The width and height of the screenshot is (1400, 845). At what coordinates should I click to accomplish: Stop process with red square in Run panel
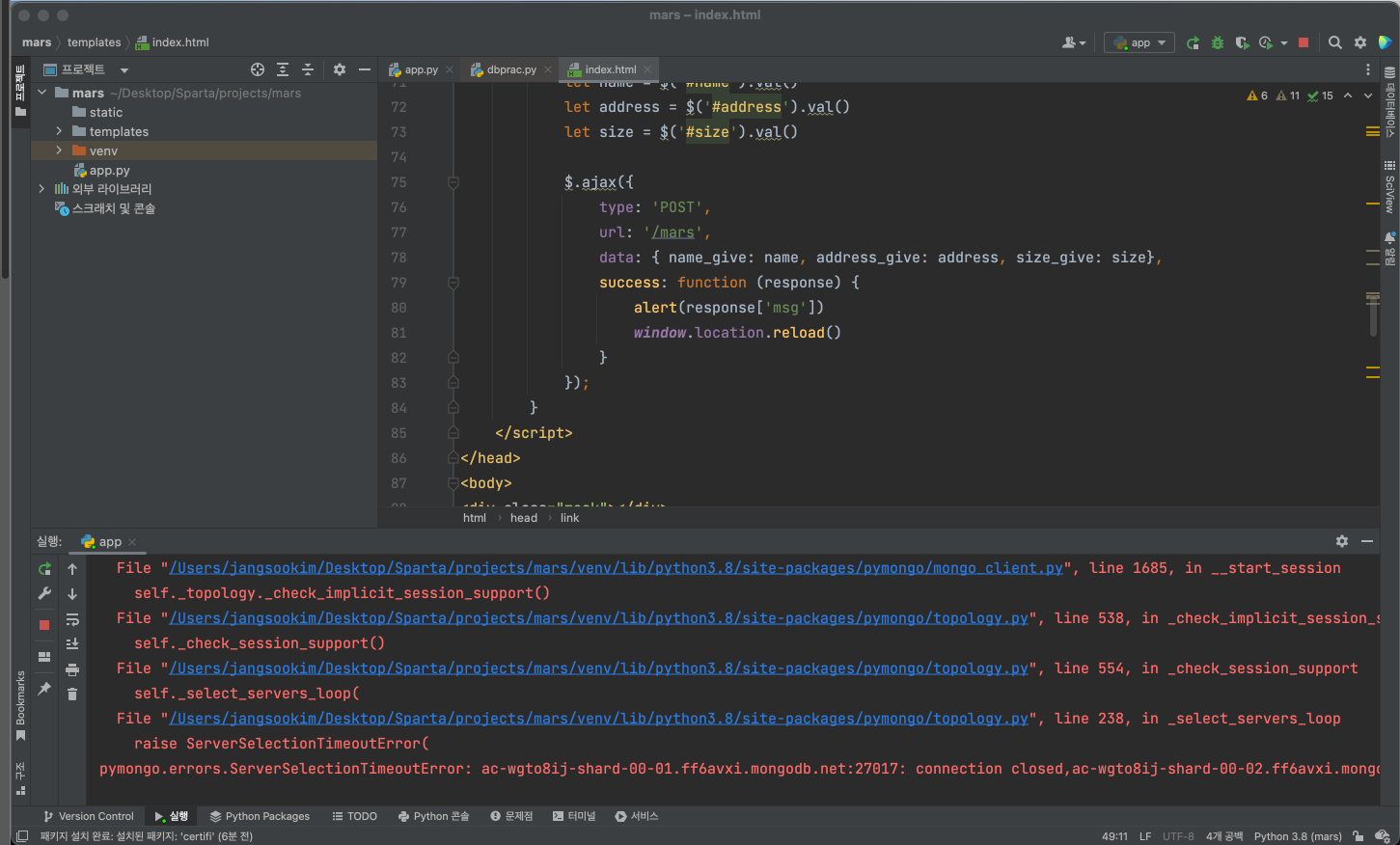[x=44, y=625]
